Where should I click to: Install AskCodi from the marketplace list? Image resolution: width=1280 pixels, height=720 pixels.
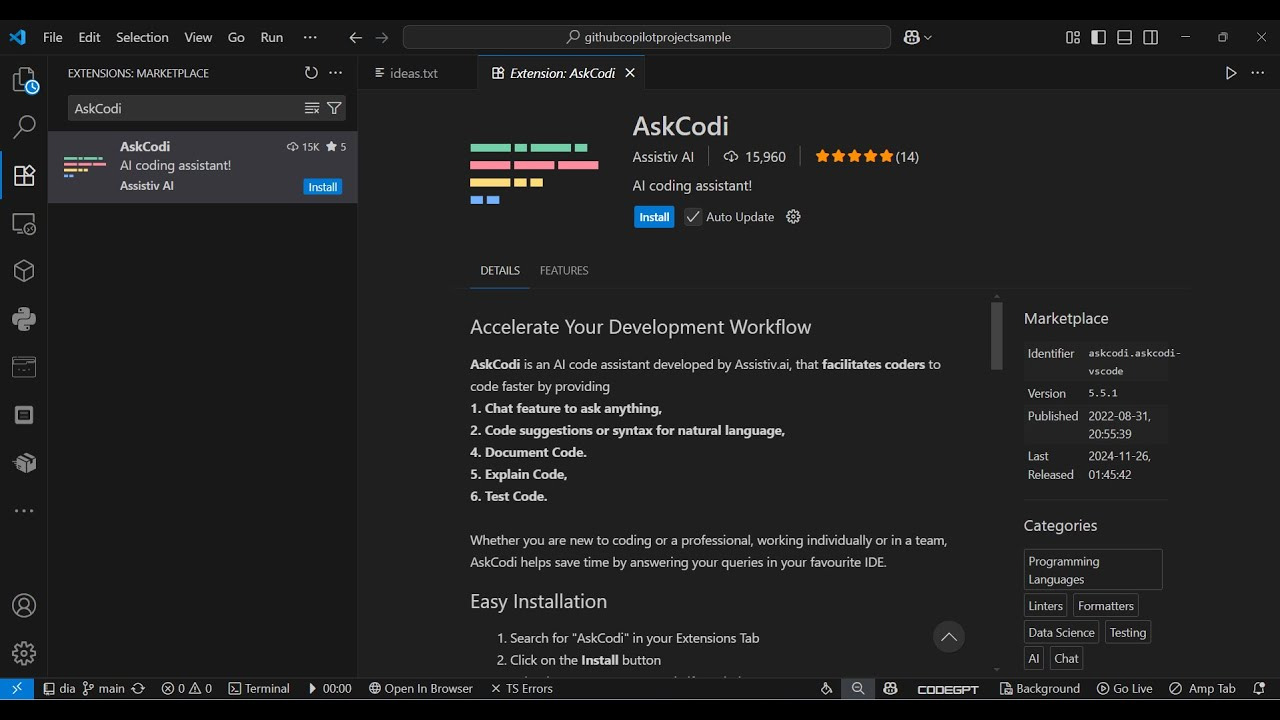[x=323, y=187]
